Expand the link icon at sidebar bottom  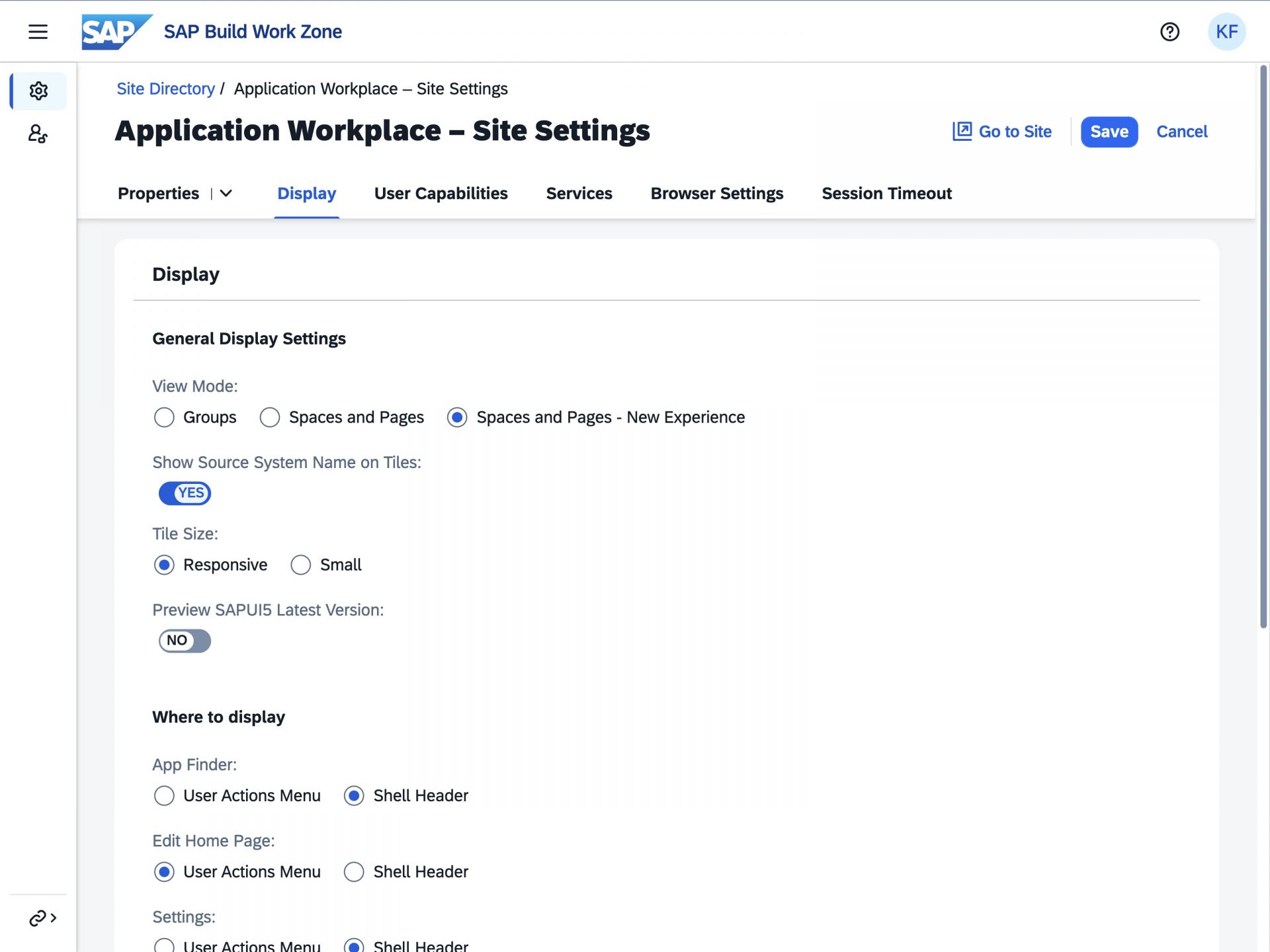click(42, 918)
